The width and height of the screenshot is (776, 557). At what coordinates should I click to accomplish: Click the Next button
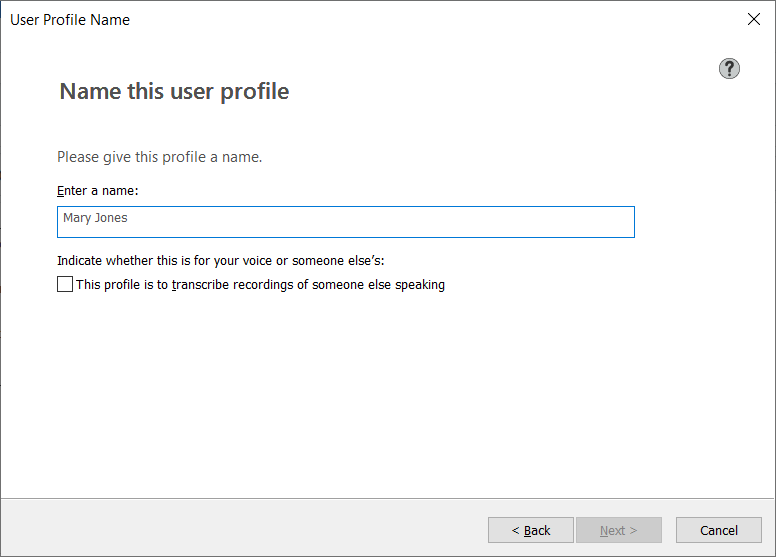pyautogui.click(x=619, y=530)
